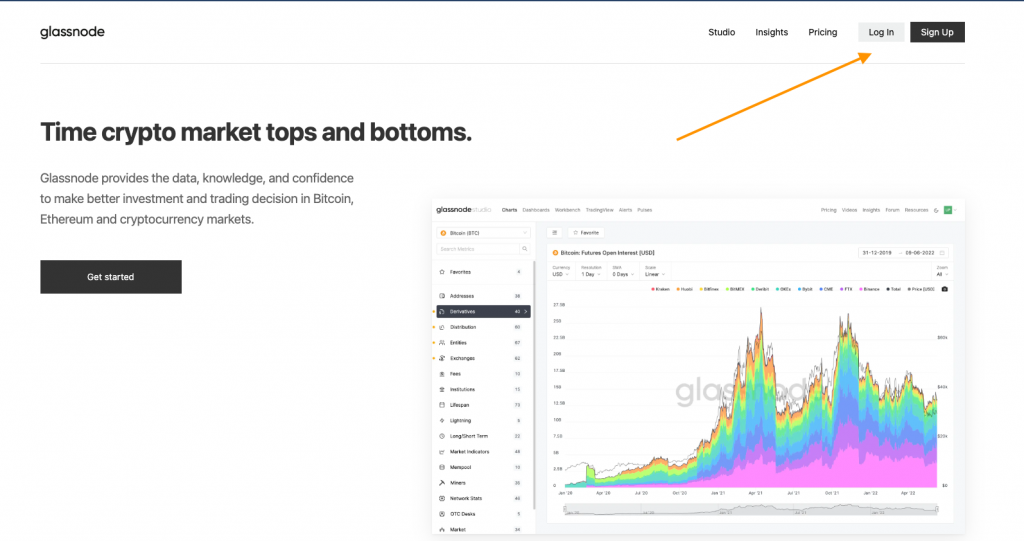Expand the Derivatives chevron arrow
Image resolution: width=1024 pixels, height=541 pixels.
pyautogui.click(x=525, y=312)
